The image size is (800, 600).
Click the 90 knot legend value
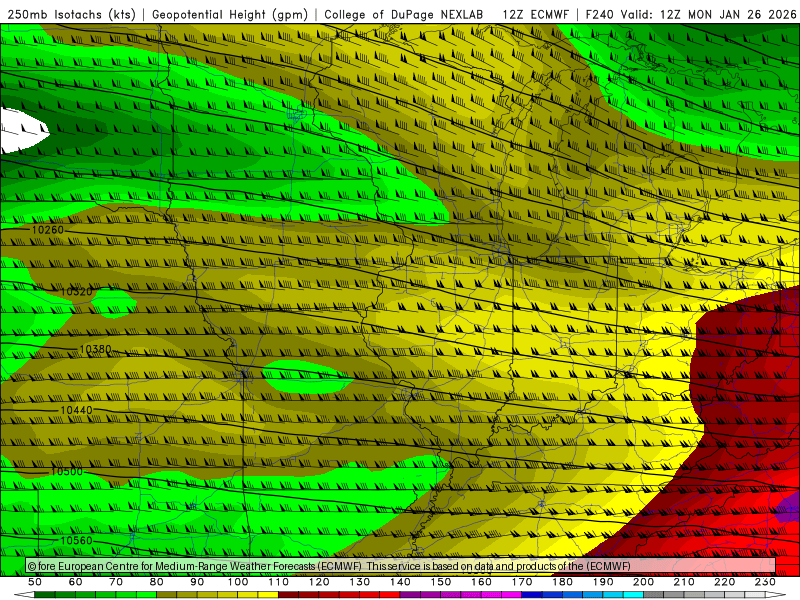pyautogui.click(x=197, y=582)
